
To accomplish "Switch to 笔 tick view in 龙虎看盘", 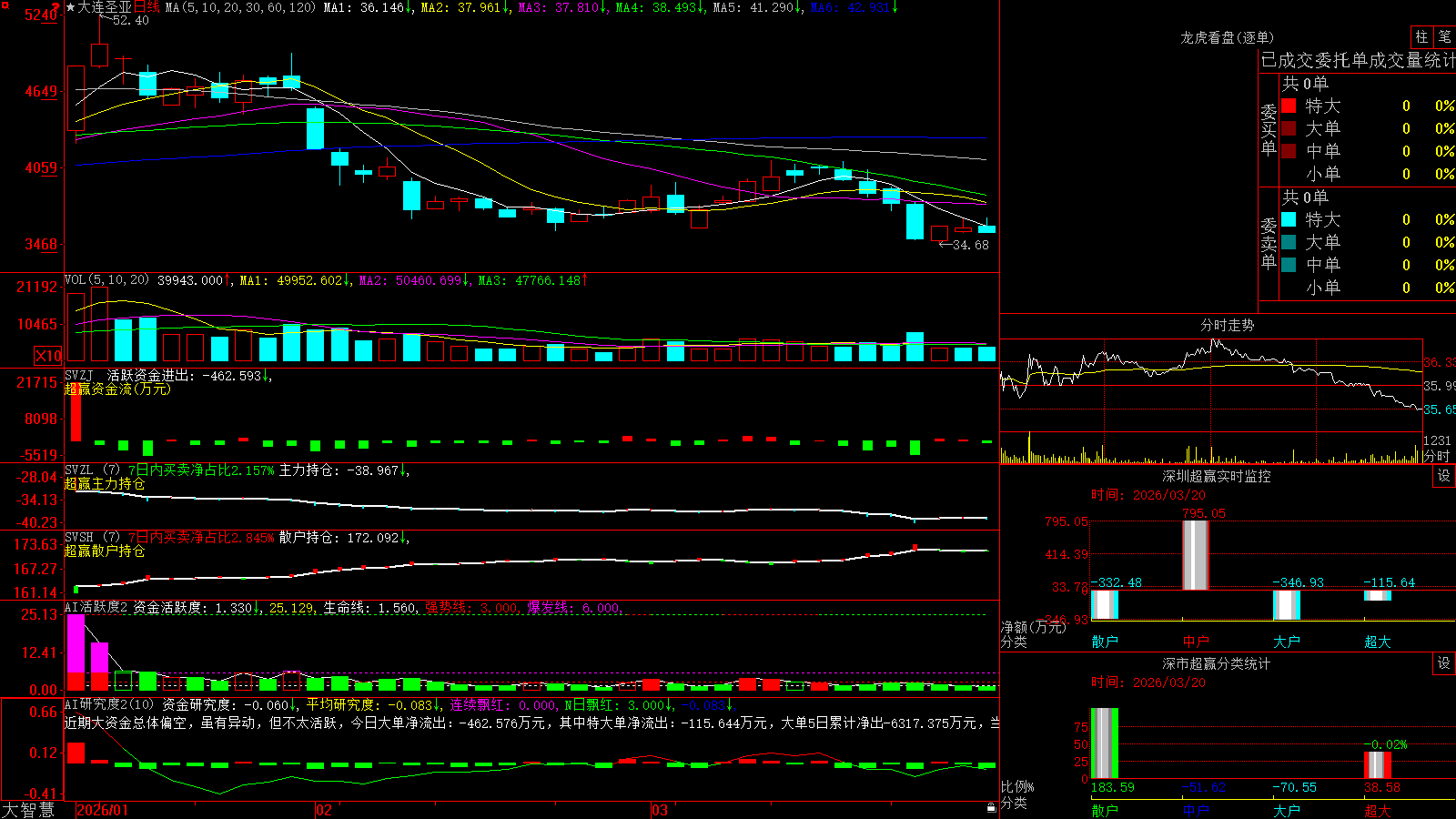I will pos(1444,37).
